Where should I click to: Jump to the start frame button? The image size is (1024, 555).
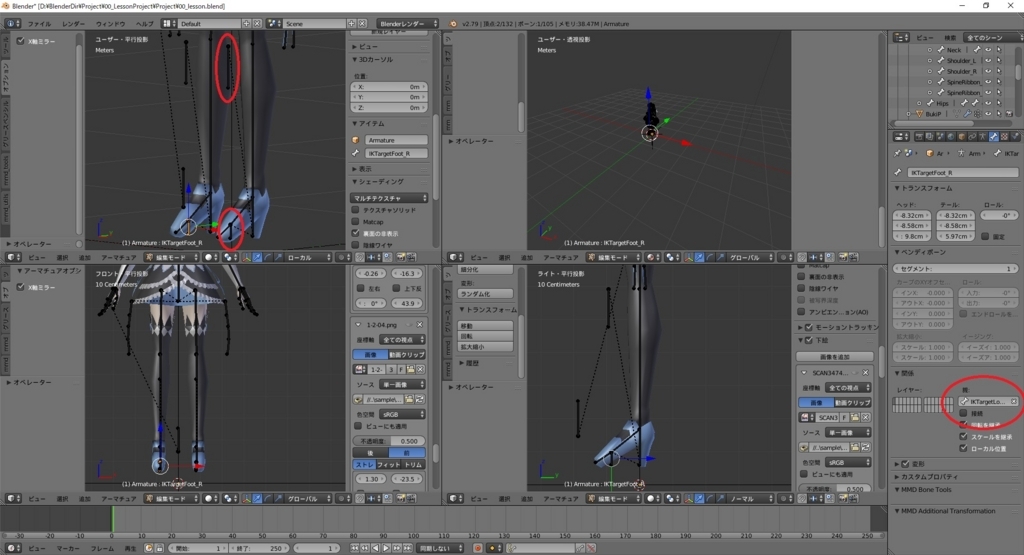tap(355, 548)
